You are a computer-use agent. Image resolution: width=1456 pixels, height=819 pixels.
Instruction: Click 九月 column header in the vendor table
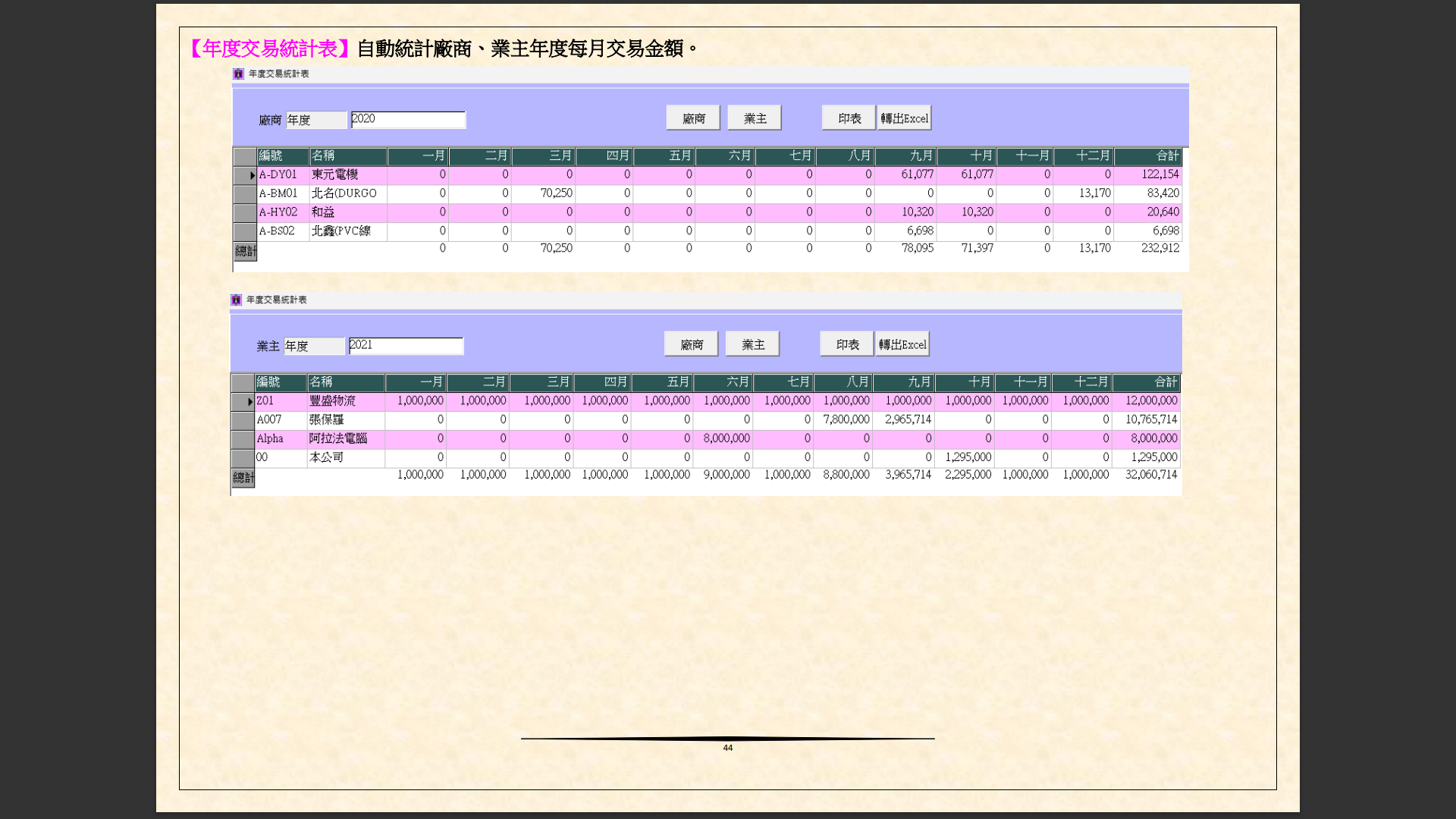(906, 156)
